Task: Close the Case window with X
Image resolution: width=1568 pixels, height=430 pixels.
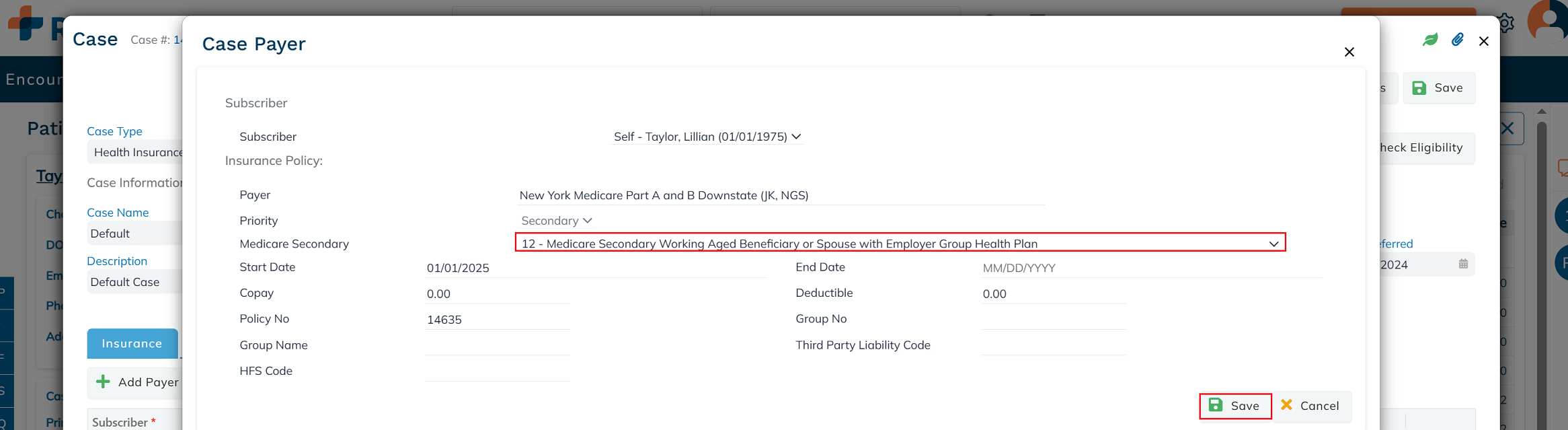Action: (x=1484, y=42)
